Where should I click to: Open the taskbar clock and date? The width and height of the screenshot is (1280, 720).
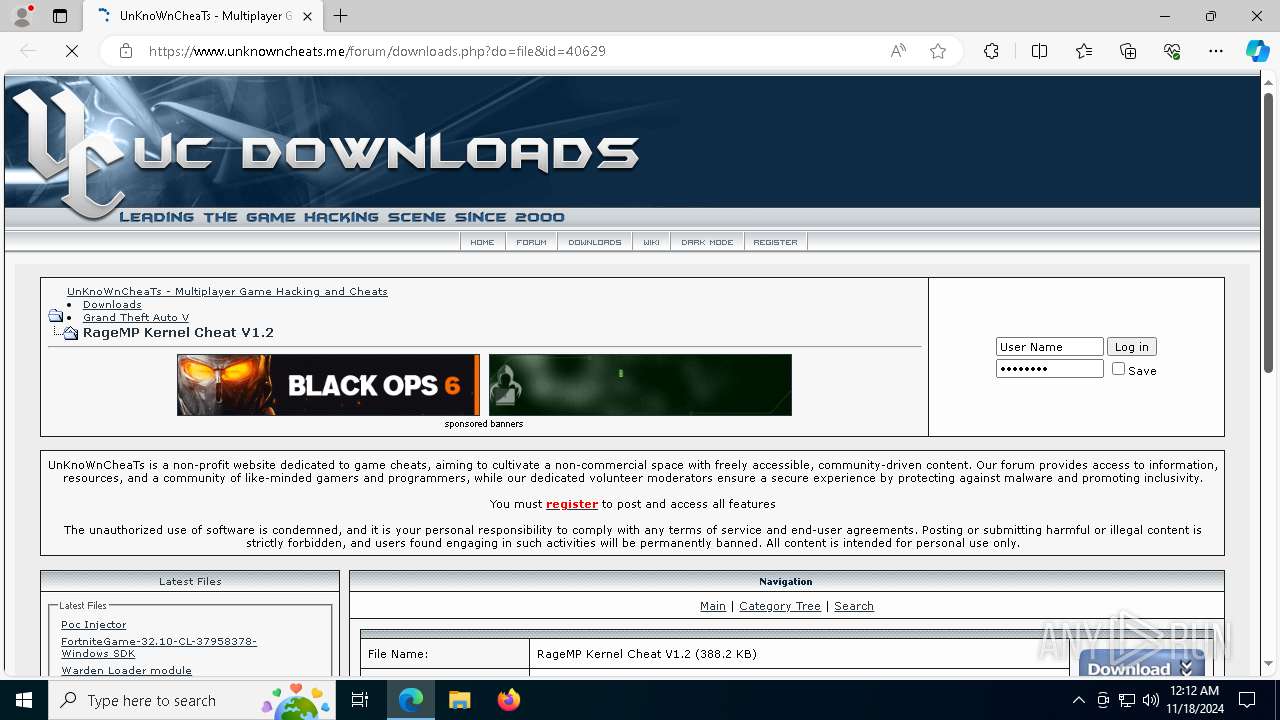click(x=1194, y=700)
